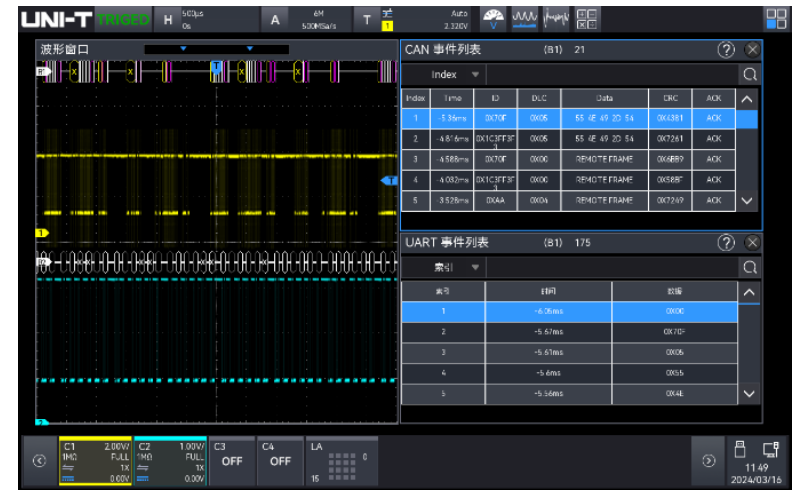Toggle channel C3 on
The height and width of the screenshot is (491, 803).
click(x=231, y=460)
